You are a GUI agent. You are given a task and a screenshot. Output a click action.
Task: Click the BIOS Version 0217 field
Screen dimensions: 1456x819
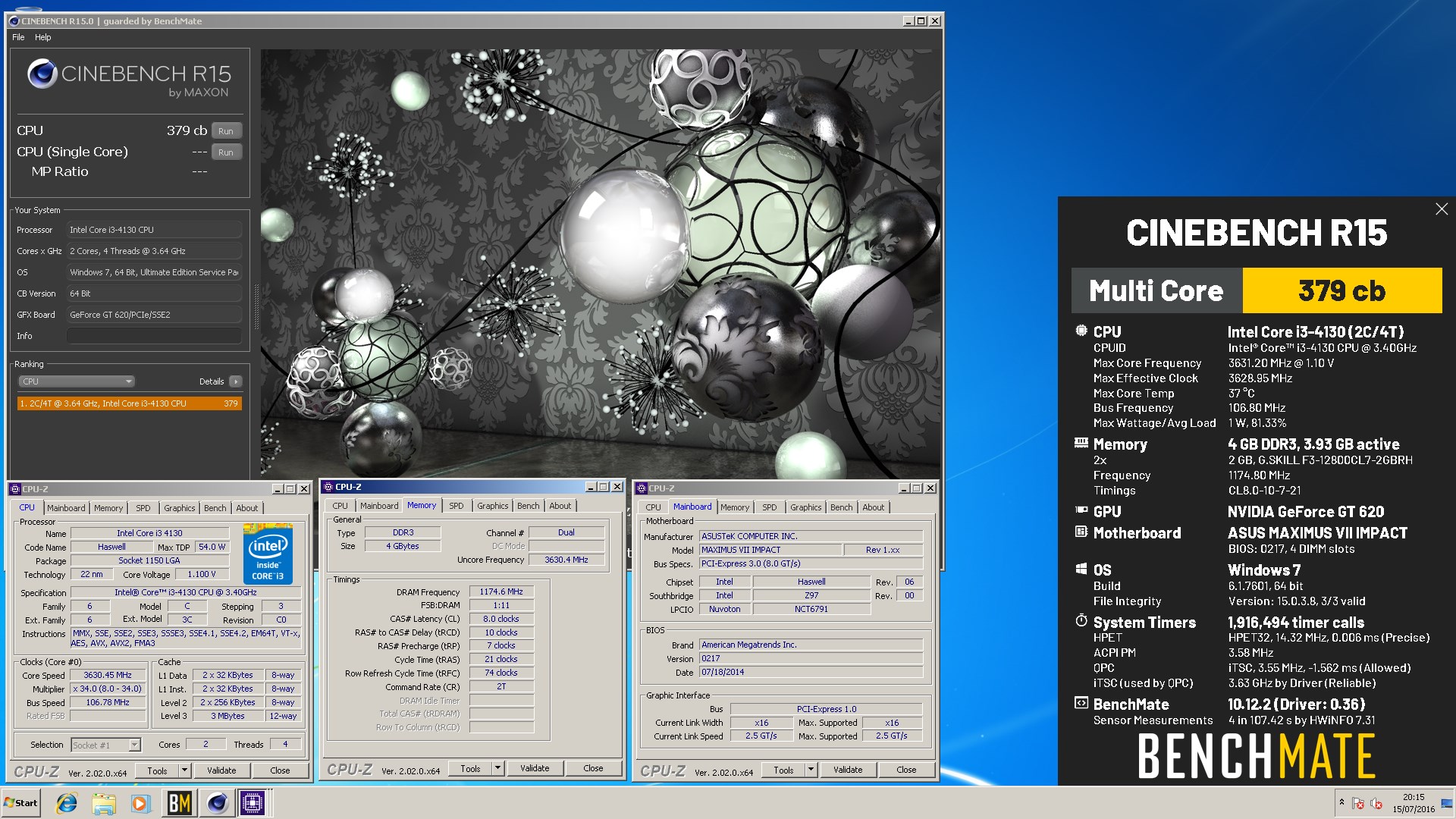click(x=811, y=658)
